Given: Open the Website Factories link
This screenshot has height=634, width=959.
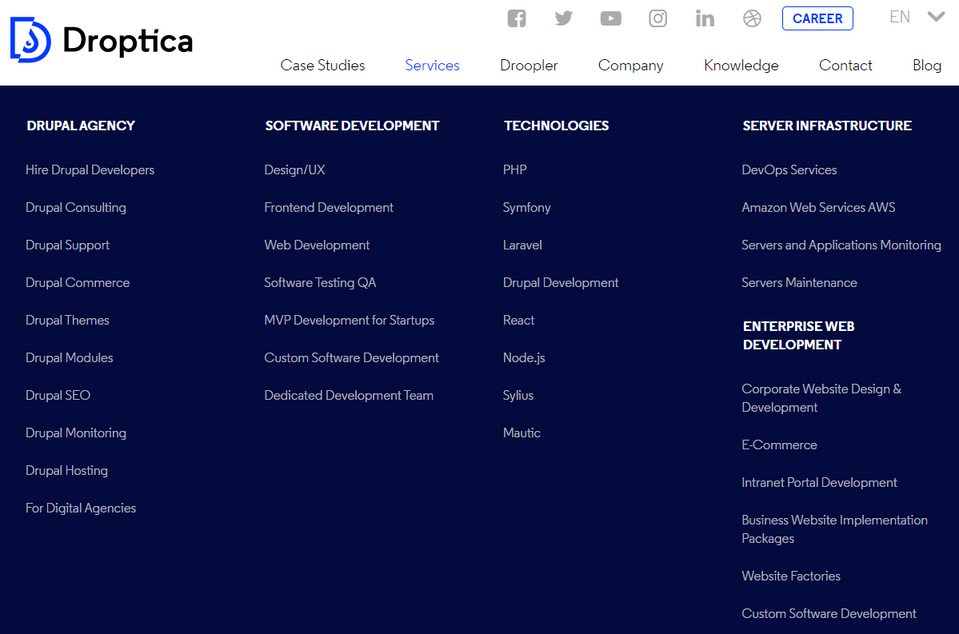Looking at the screenshot, I should 791,576.
